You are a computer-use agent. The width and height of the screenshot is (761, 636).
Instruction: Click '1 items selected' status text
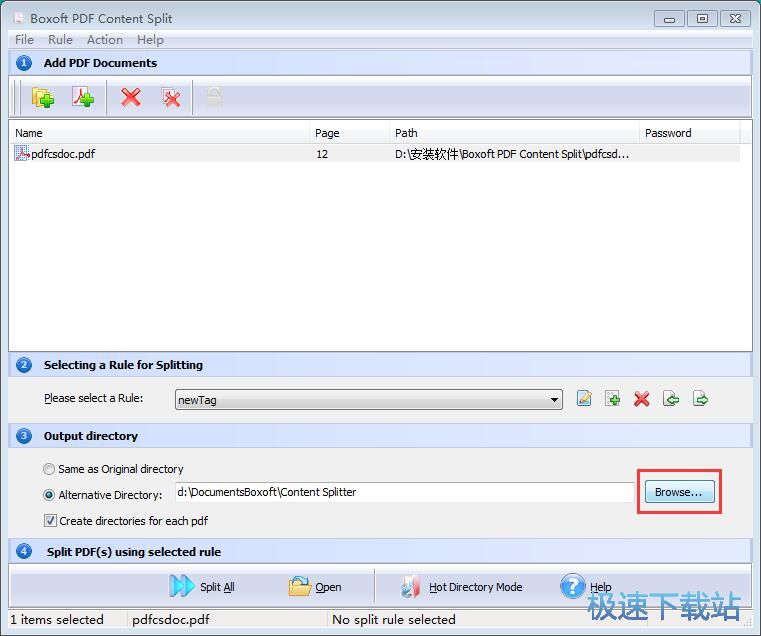pyautogui.click(x=57, y=619)
